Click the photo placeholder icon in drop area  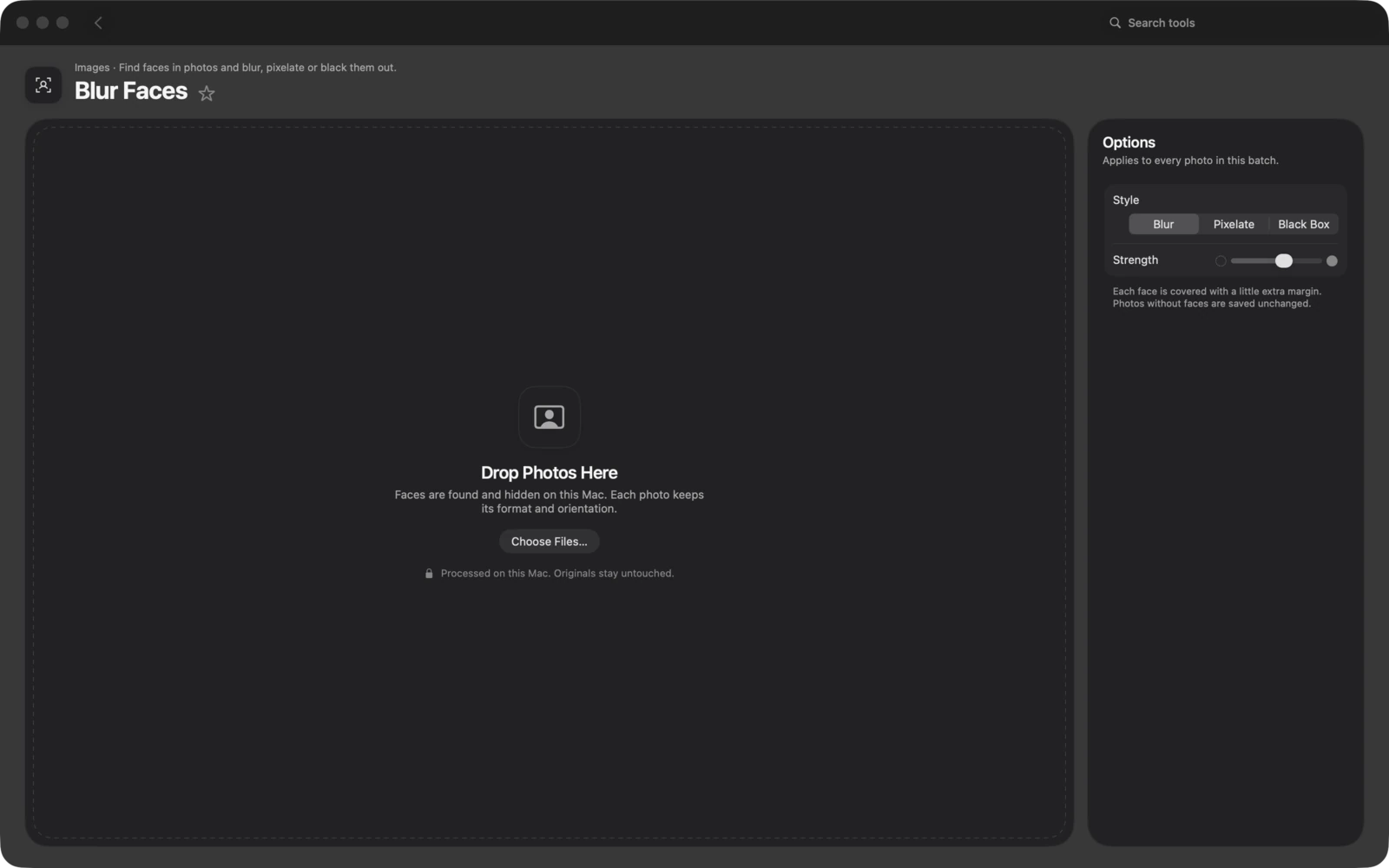click(x=550, y=417)
